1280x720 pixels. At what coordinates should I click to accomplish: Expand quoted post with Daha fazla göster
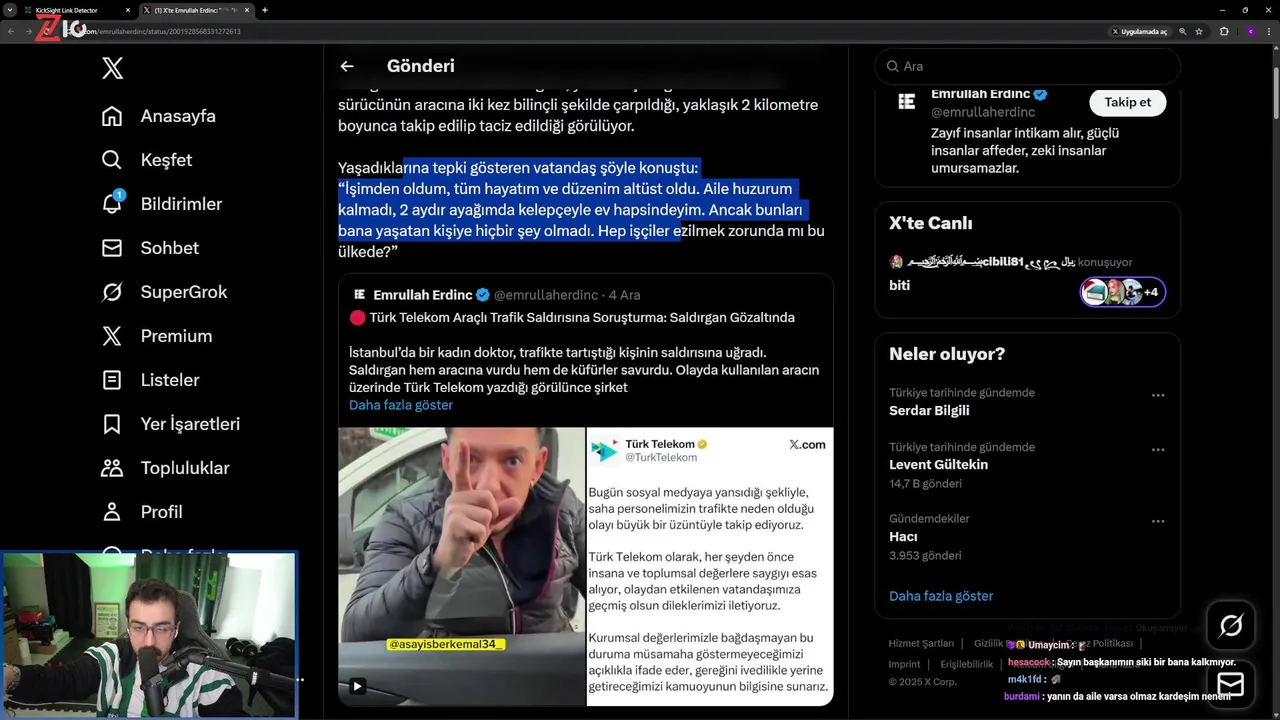tap(401, 405)
